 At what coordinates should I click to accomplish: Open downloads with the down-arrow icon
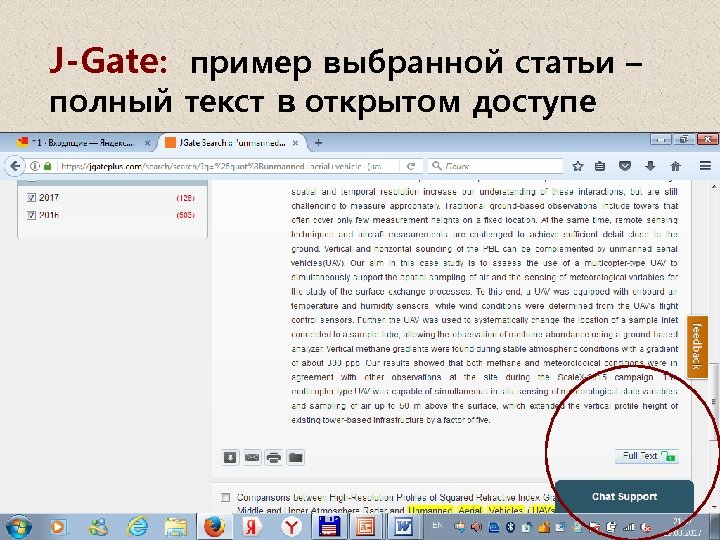click(650, 166)
